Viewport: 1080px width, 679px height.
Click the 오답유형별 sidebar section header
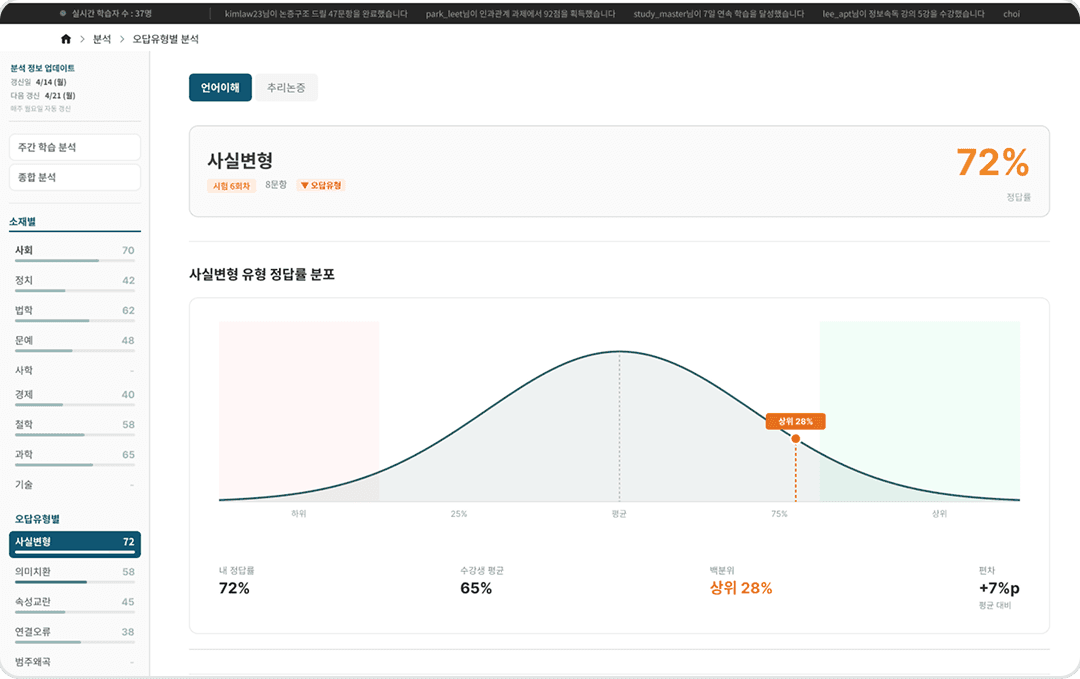pyautogui.click(x=37, y=519)
